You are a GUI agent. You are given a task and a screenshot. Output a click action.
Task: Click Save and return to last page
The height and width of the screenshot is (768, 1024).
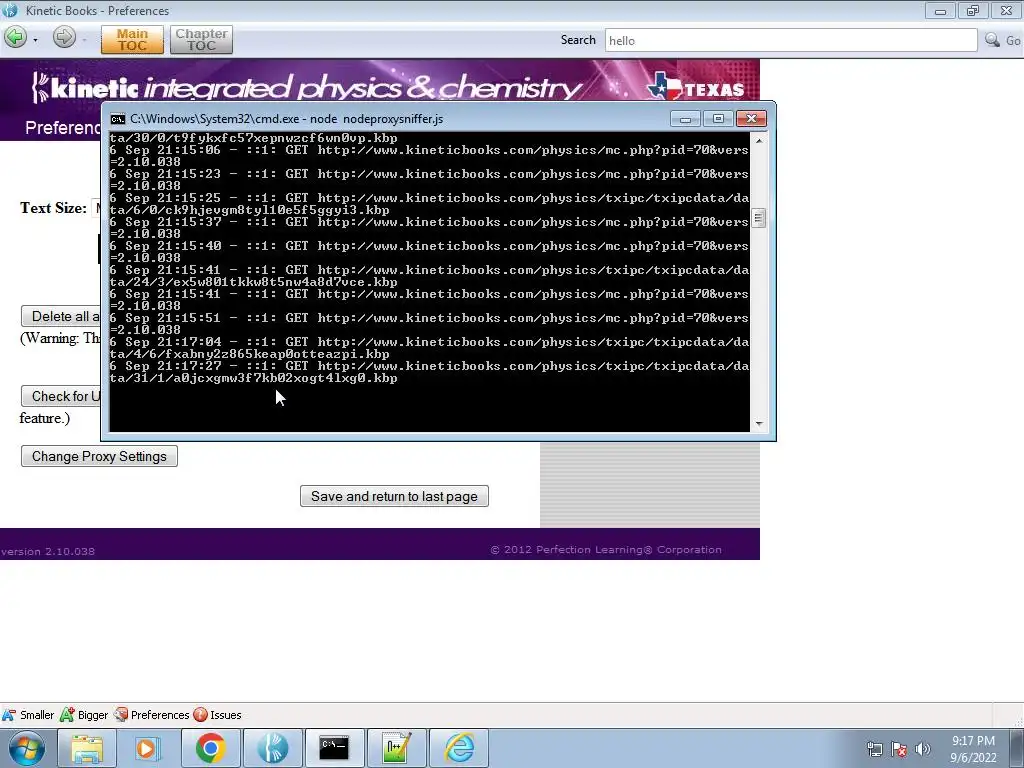pyautogui.click(x=394, y=496)
